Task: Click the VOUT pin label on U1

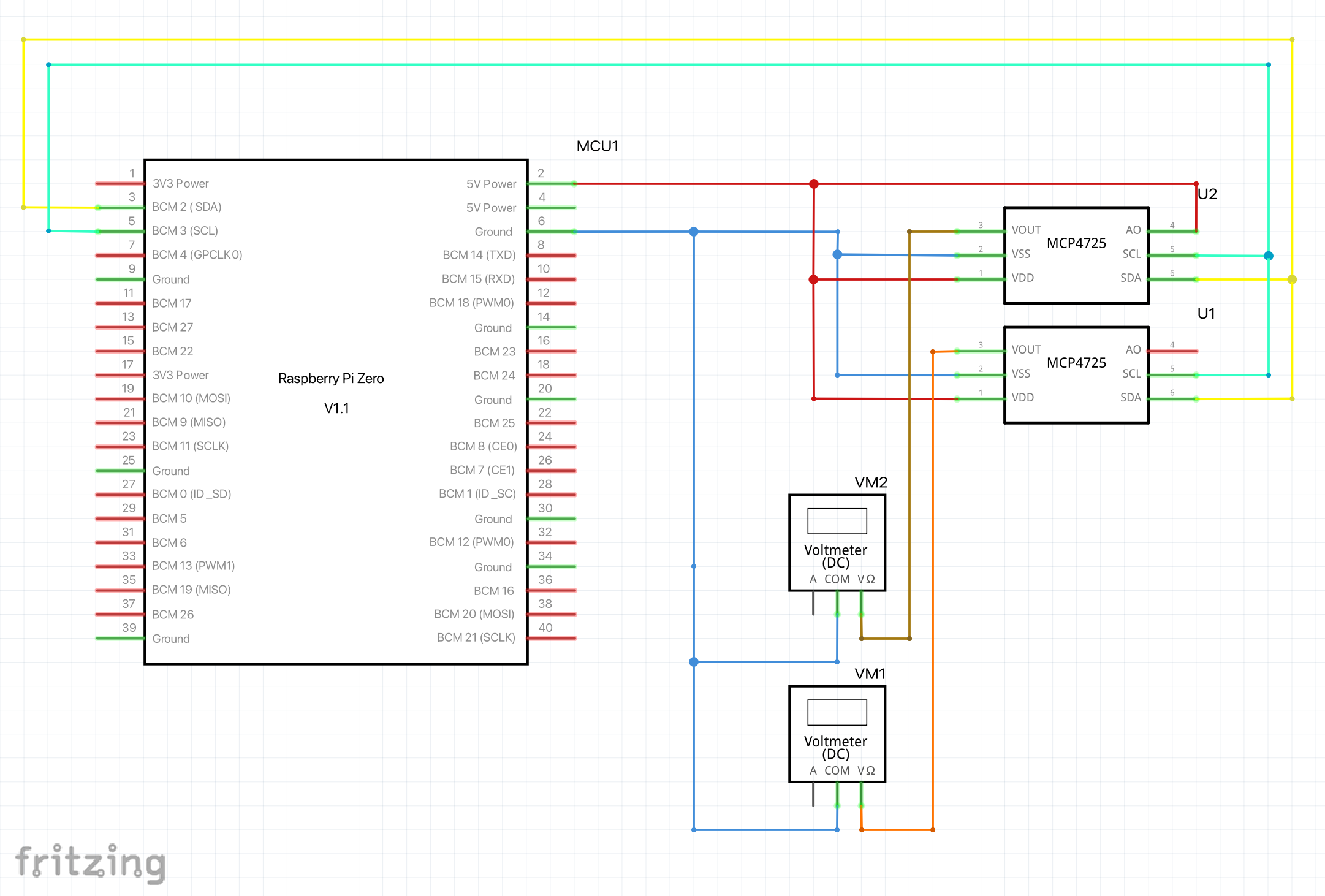Action: pyautogui.click(x=1026, y=349)
